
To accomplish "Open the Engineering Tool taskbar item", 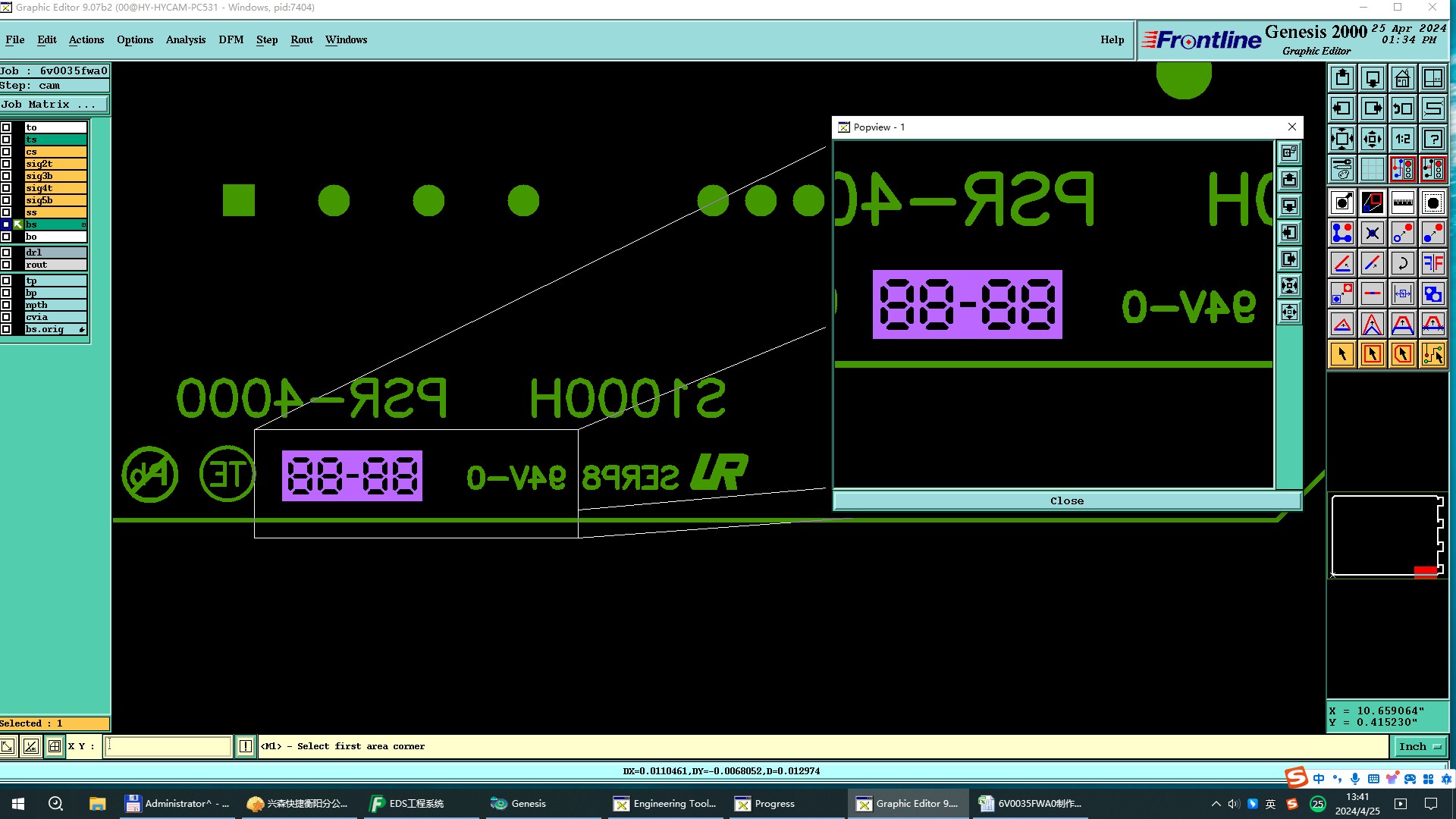I will coord(665,803).
